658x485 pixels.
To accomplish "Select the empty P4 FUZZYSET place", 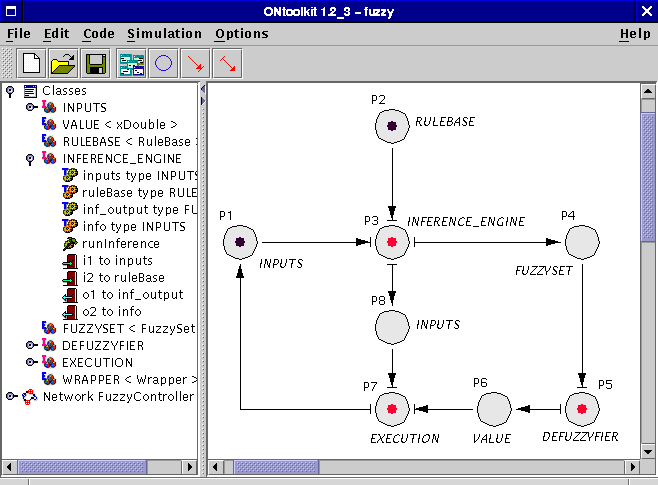I will click(x=582, y=242).
